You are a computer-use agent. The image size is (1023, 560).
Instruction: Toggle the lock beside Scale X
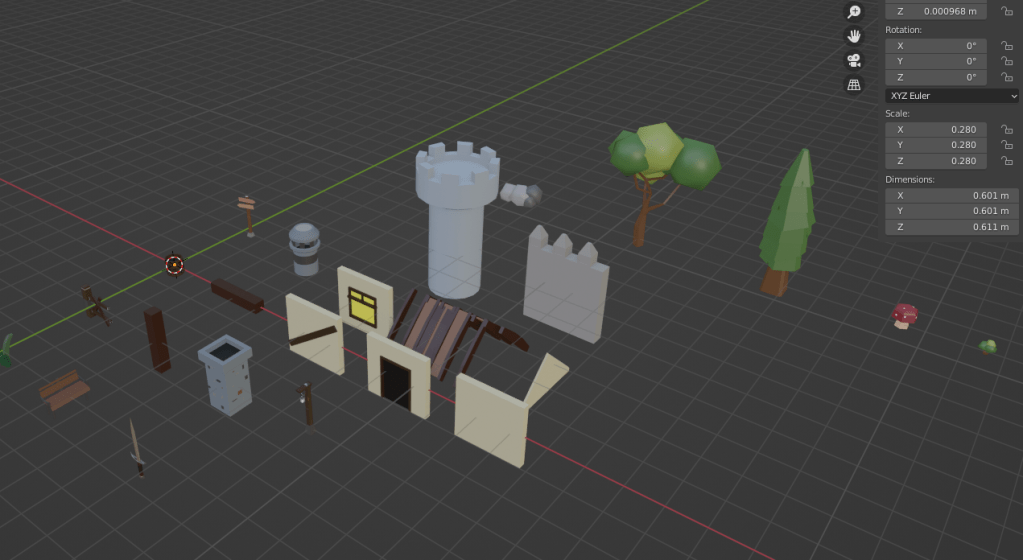pos(1006,130)
